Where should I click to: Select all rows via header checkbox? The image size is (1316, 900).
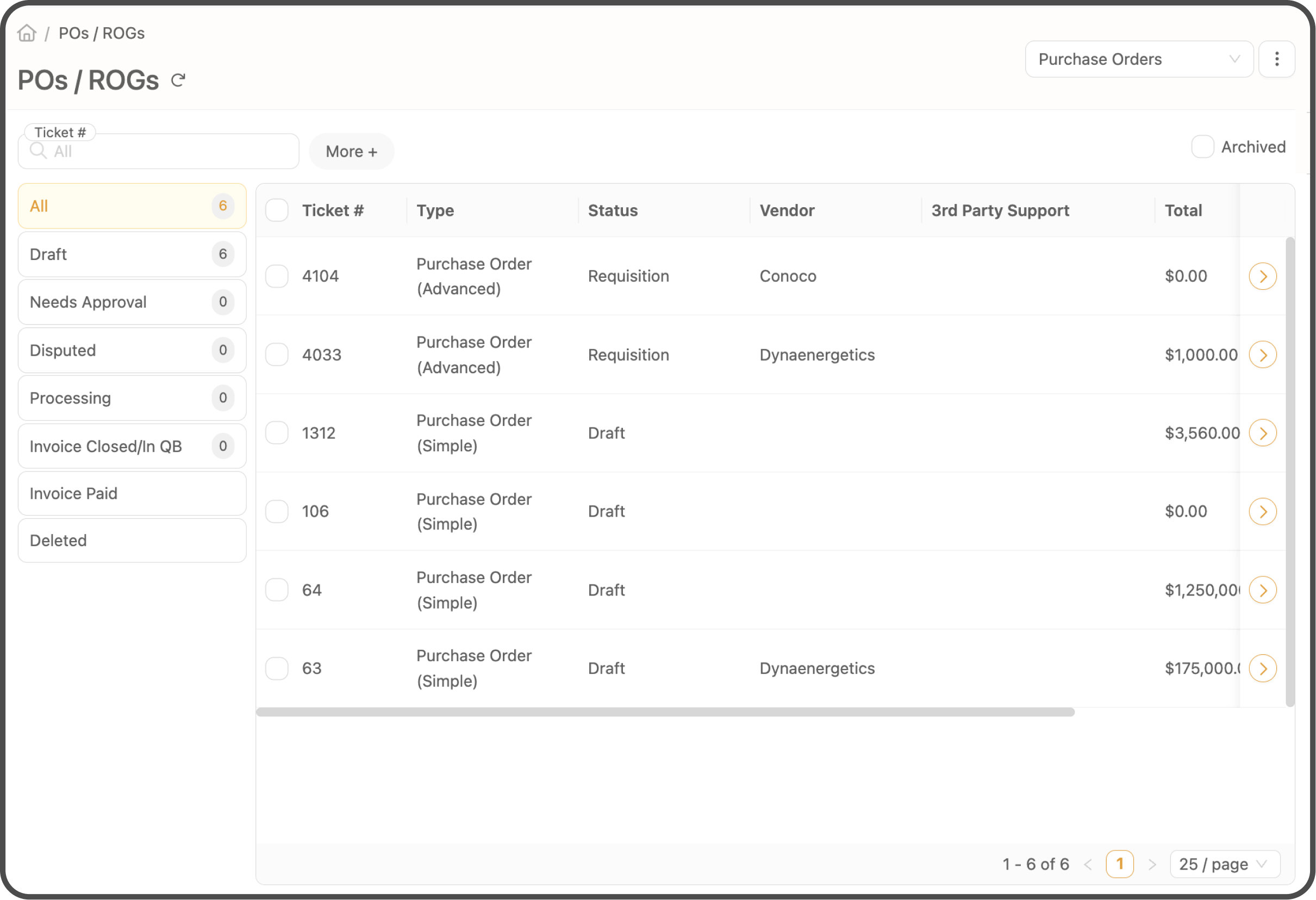click(277, 209)
